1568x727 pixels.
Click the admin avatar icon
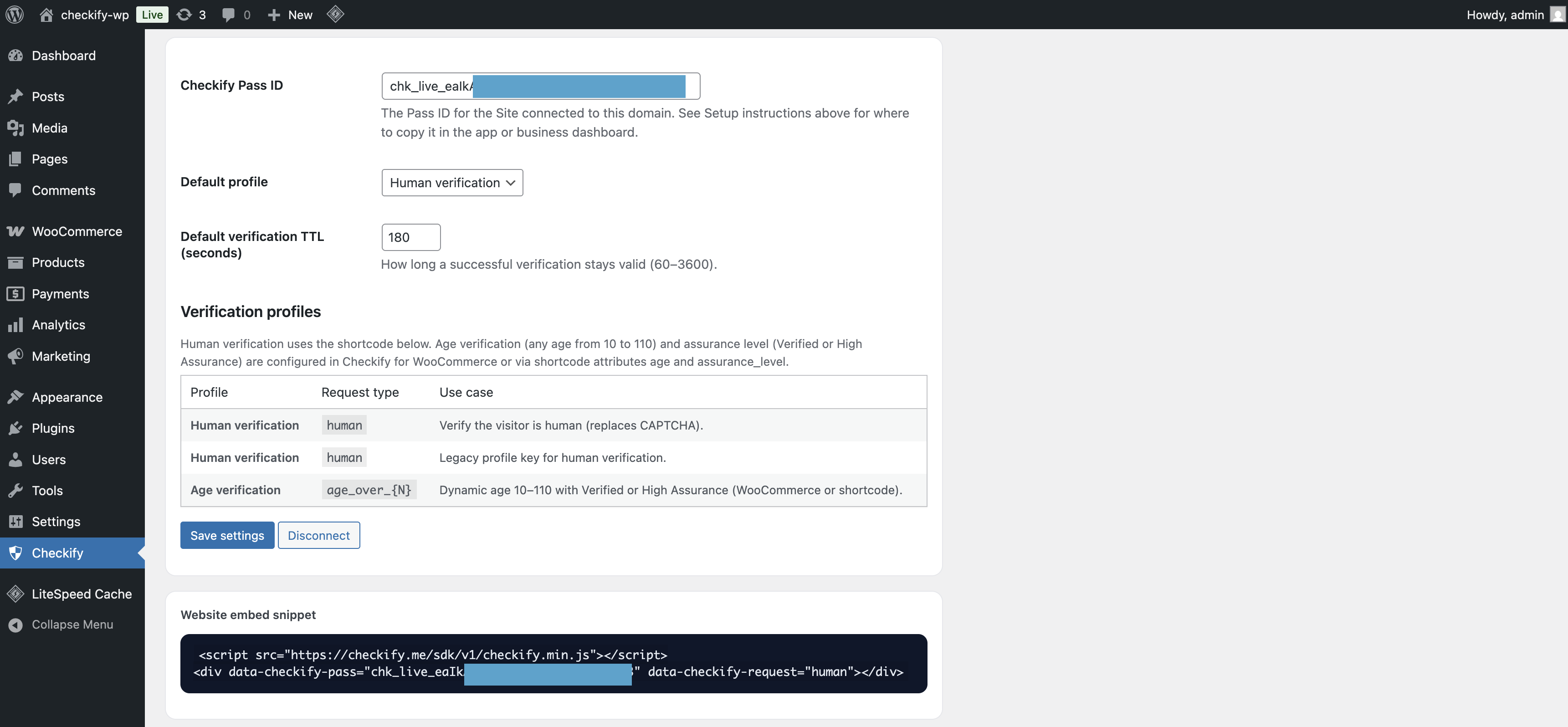(1557, 15)
